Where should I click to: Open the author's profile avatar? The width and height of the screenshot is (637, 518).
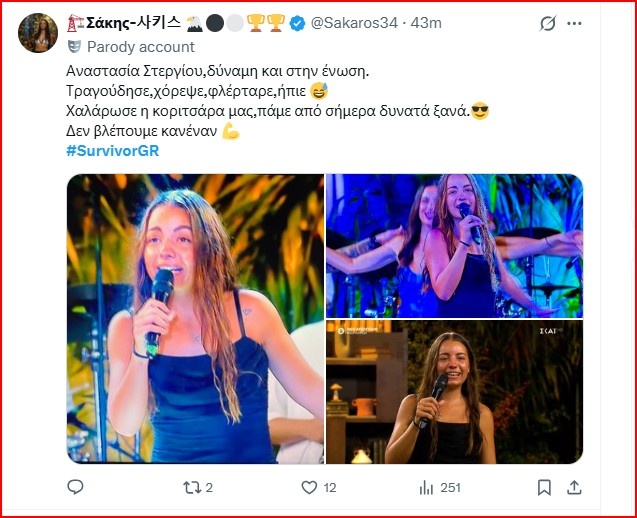(37, 33)
